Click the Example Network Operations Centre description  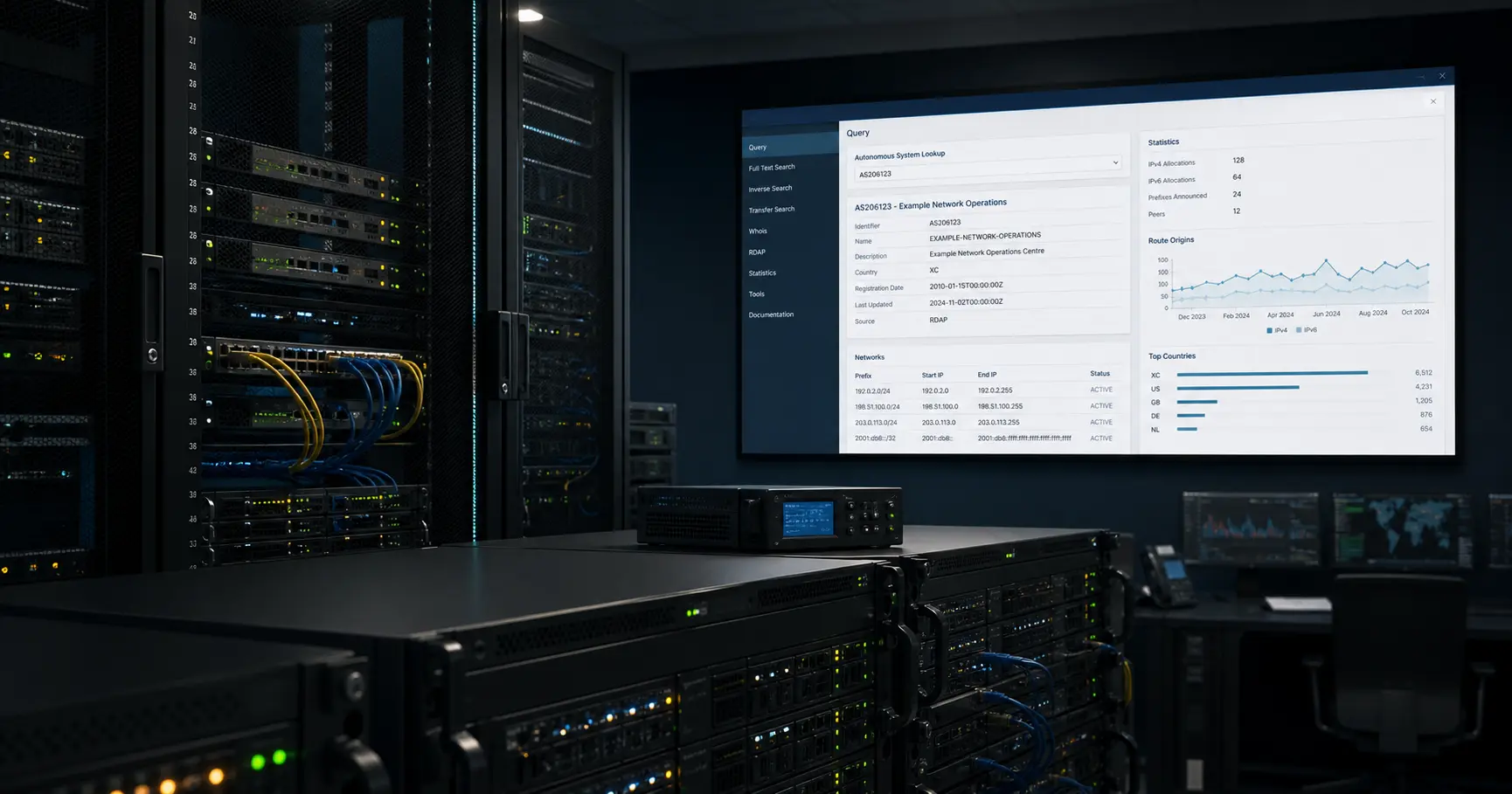(987, 252)
